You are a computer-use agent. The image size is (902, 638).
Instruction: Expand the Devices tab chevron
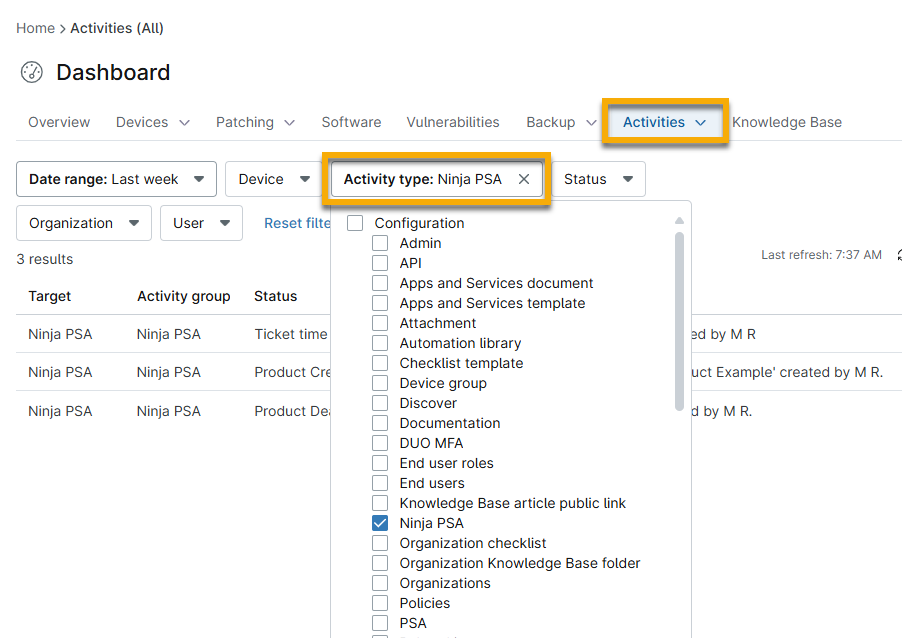(x=184, y=122)
